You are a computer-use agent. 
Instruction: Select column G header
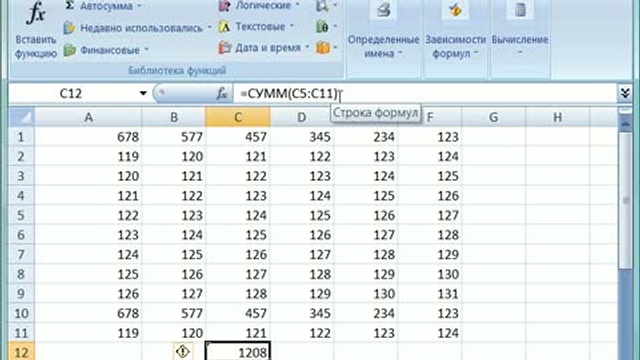pyautogui.click(x=493, y=117)
